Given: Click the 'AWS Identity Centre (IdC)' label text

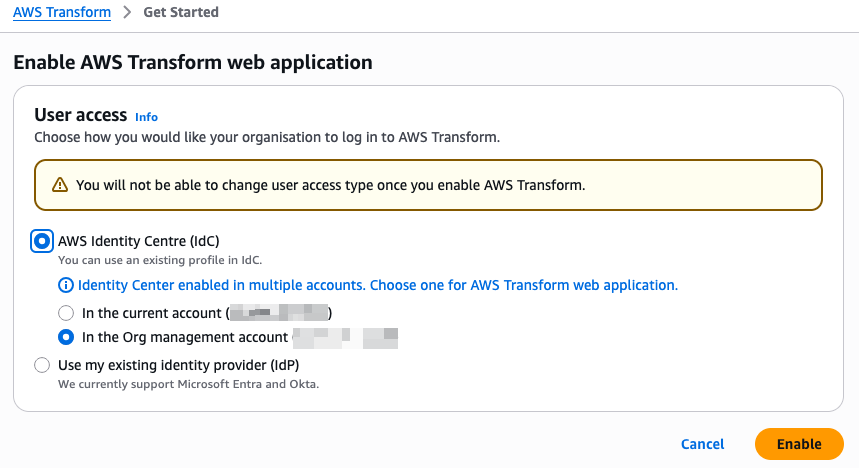Looking at the screenshot, I should [139, 241].
